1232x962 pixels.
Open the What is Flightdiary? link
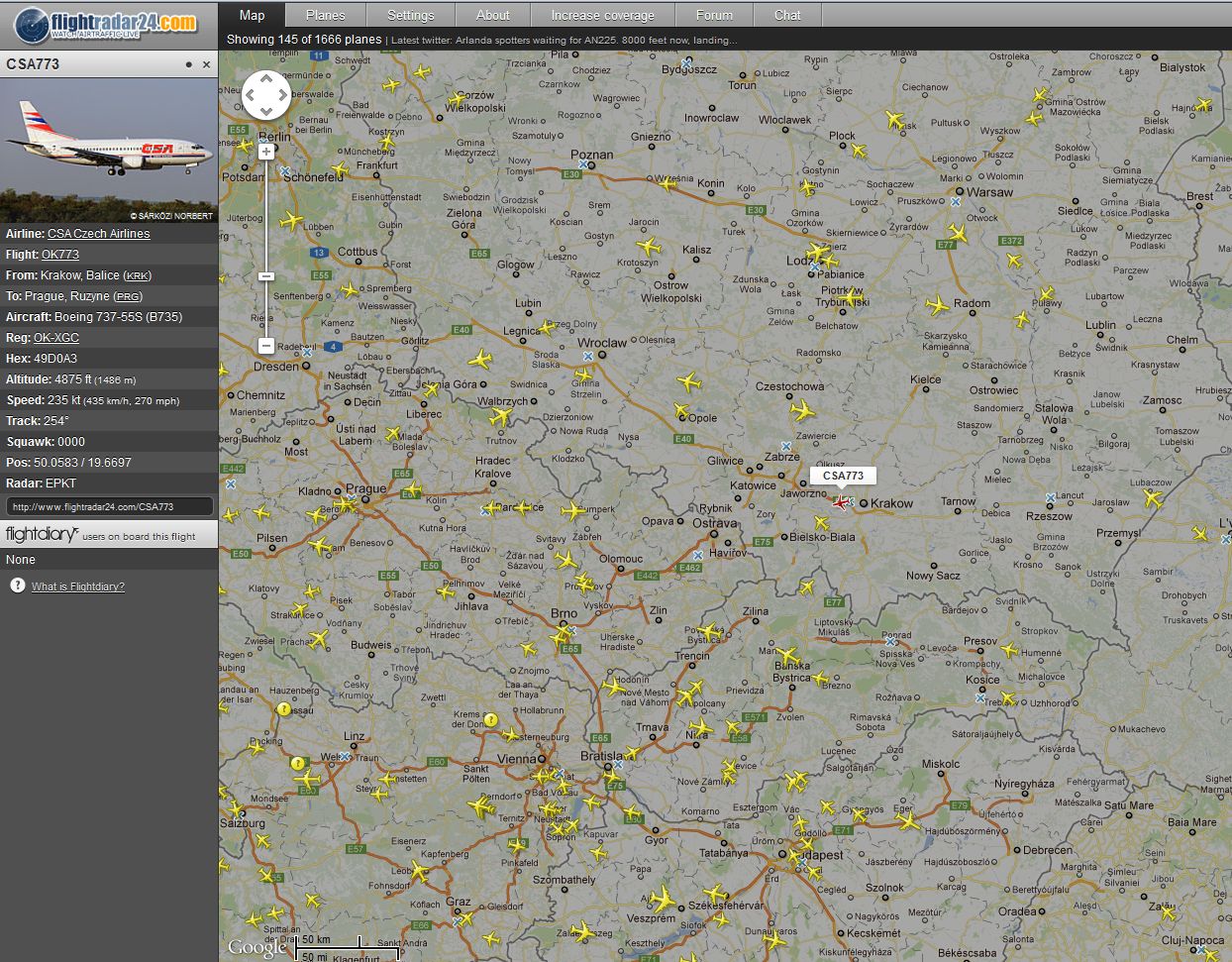tap(78, 587)
